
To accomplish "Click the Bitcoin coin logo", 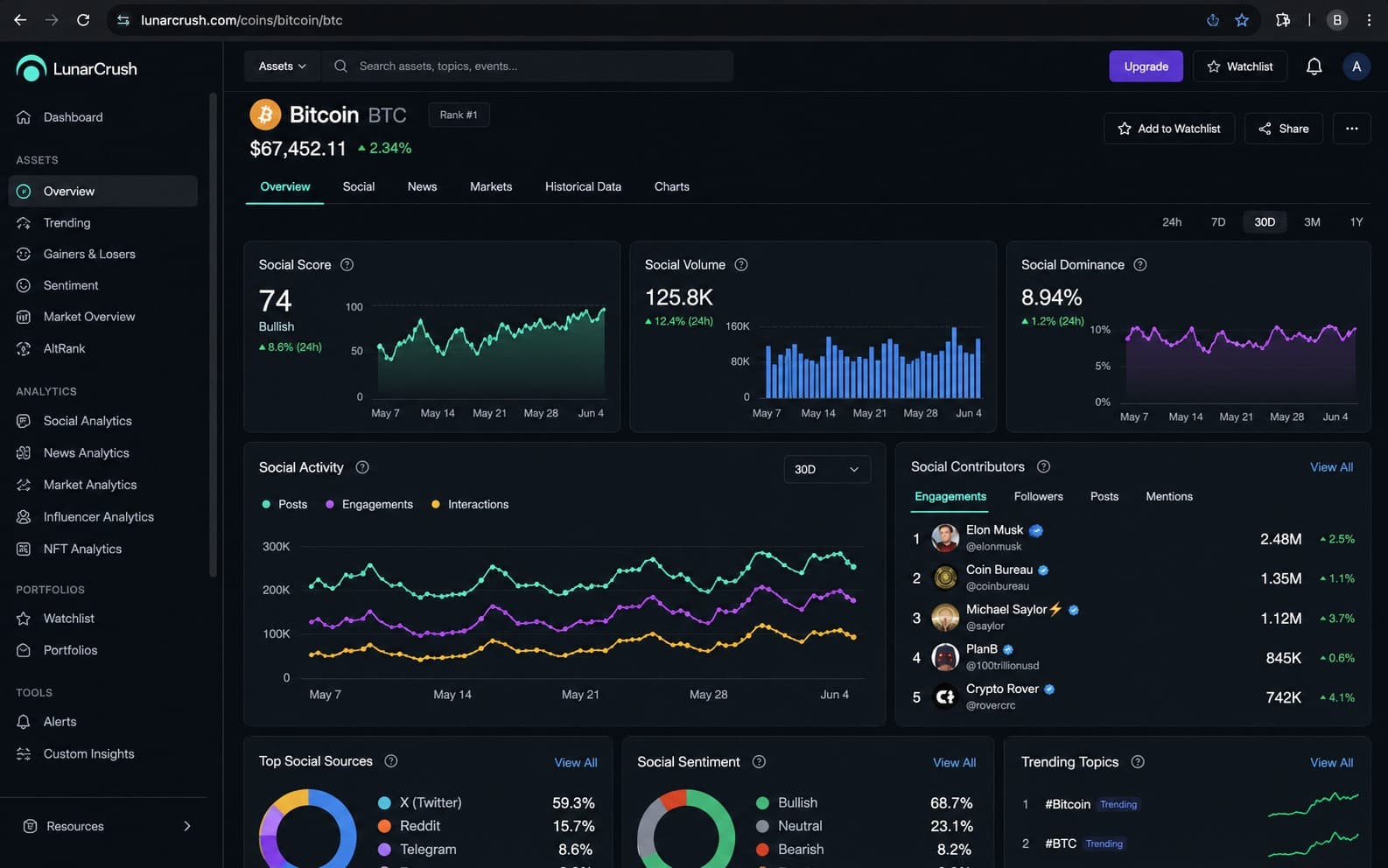I will click(265, 115).
